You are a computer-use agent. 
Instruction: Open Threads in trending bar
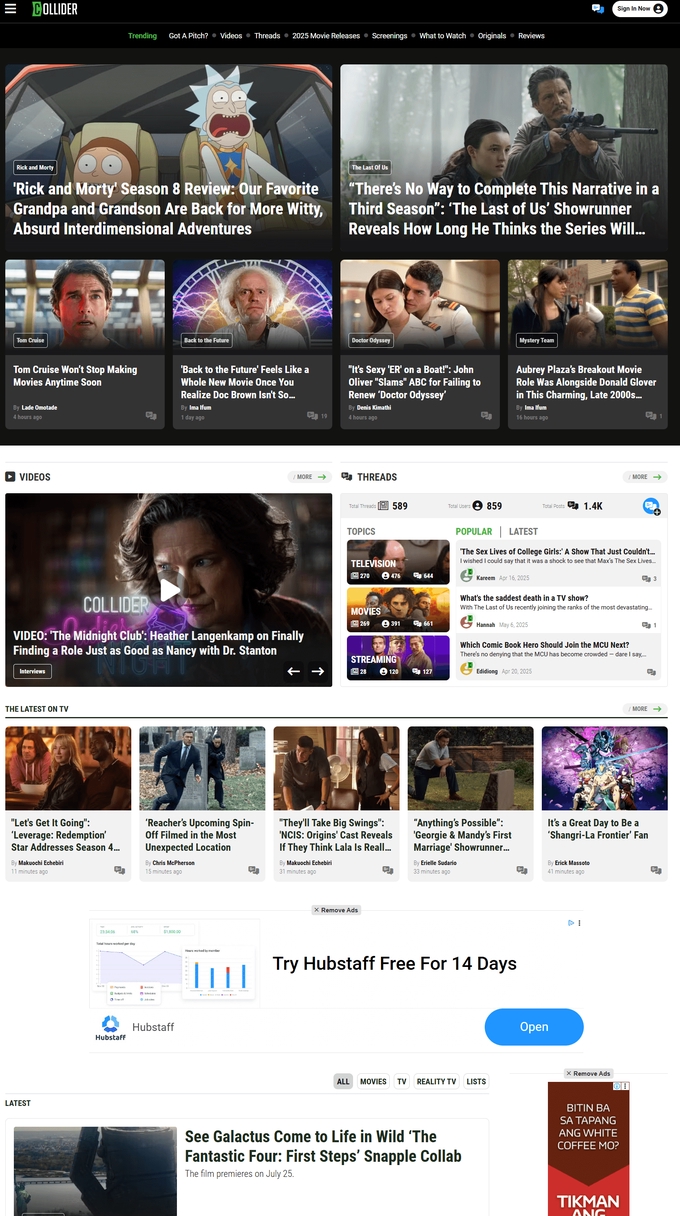click(267, 36)
